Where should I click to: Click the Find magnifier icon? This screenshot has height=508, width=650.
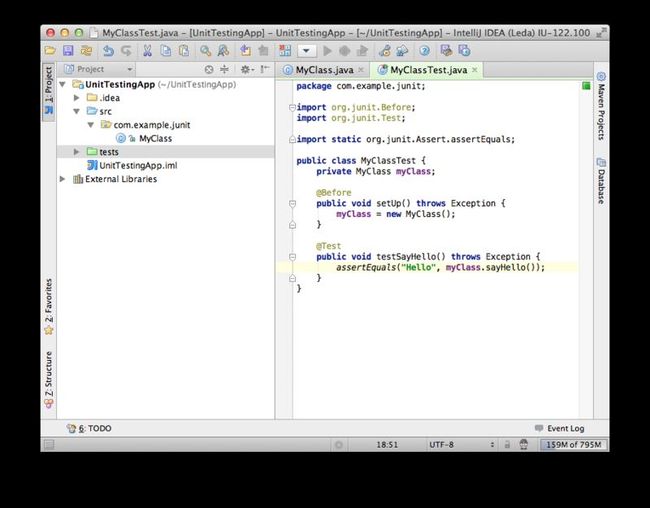(205, 51)
